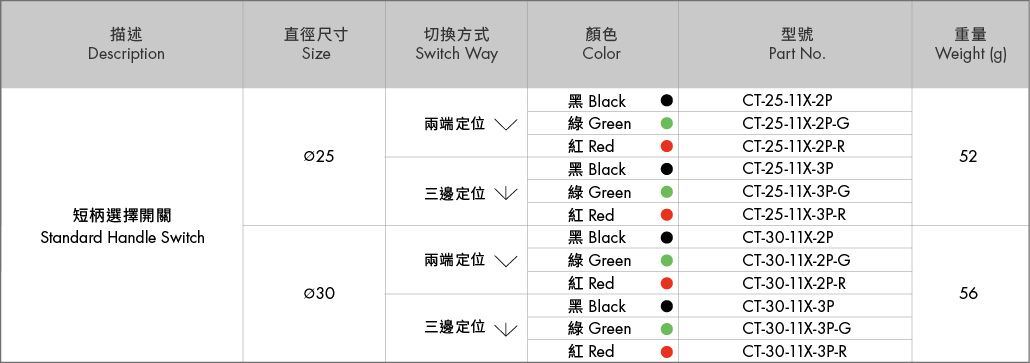Screen dimensions: 1030x363
Task: Select part number CT-30-11X-2P
Action: coord(788,238)
